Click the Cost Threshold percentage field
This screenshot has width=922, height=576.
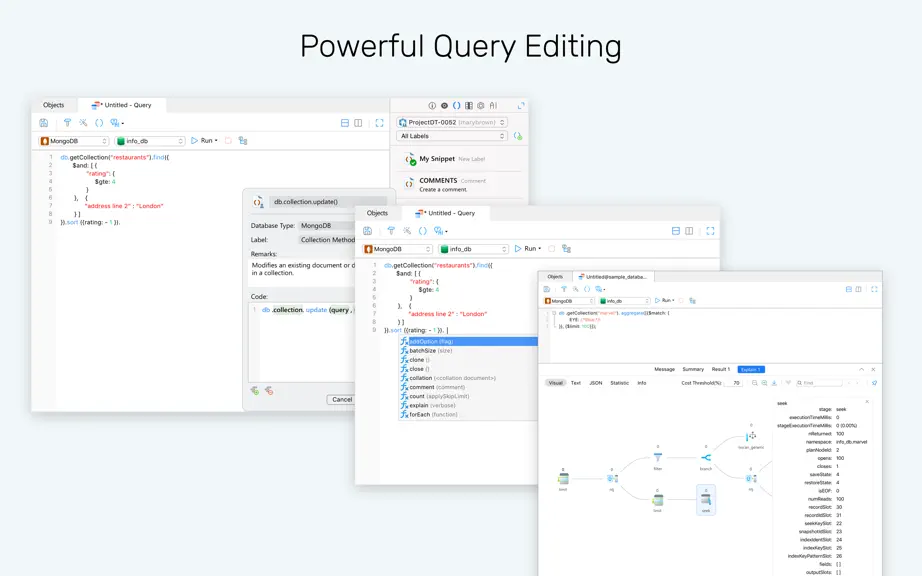(734, 383)
